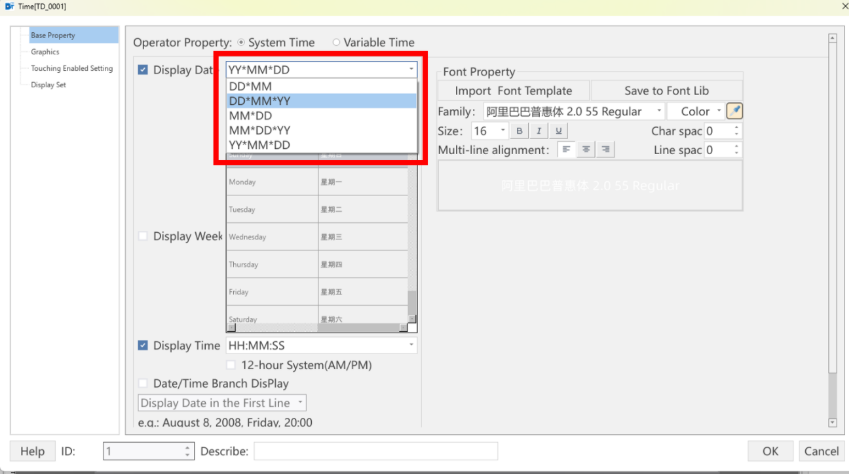Select Graphics in the tree
Image resolution: width=849 pixels, height=474 pixels.
45,52
